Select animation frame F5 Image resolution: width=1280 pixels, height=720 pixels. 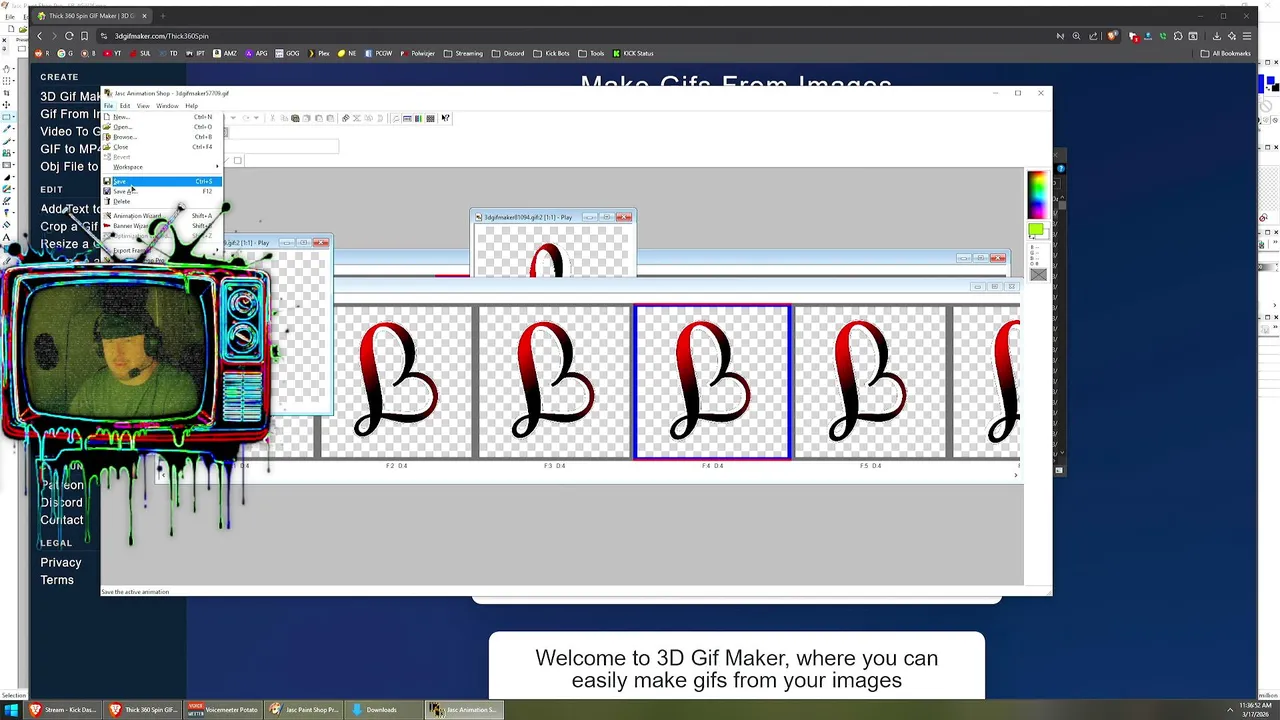(870, 382)
